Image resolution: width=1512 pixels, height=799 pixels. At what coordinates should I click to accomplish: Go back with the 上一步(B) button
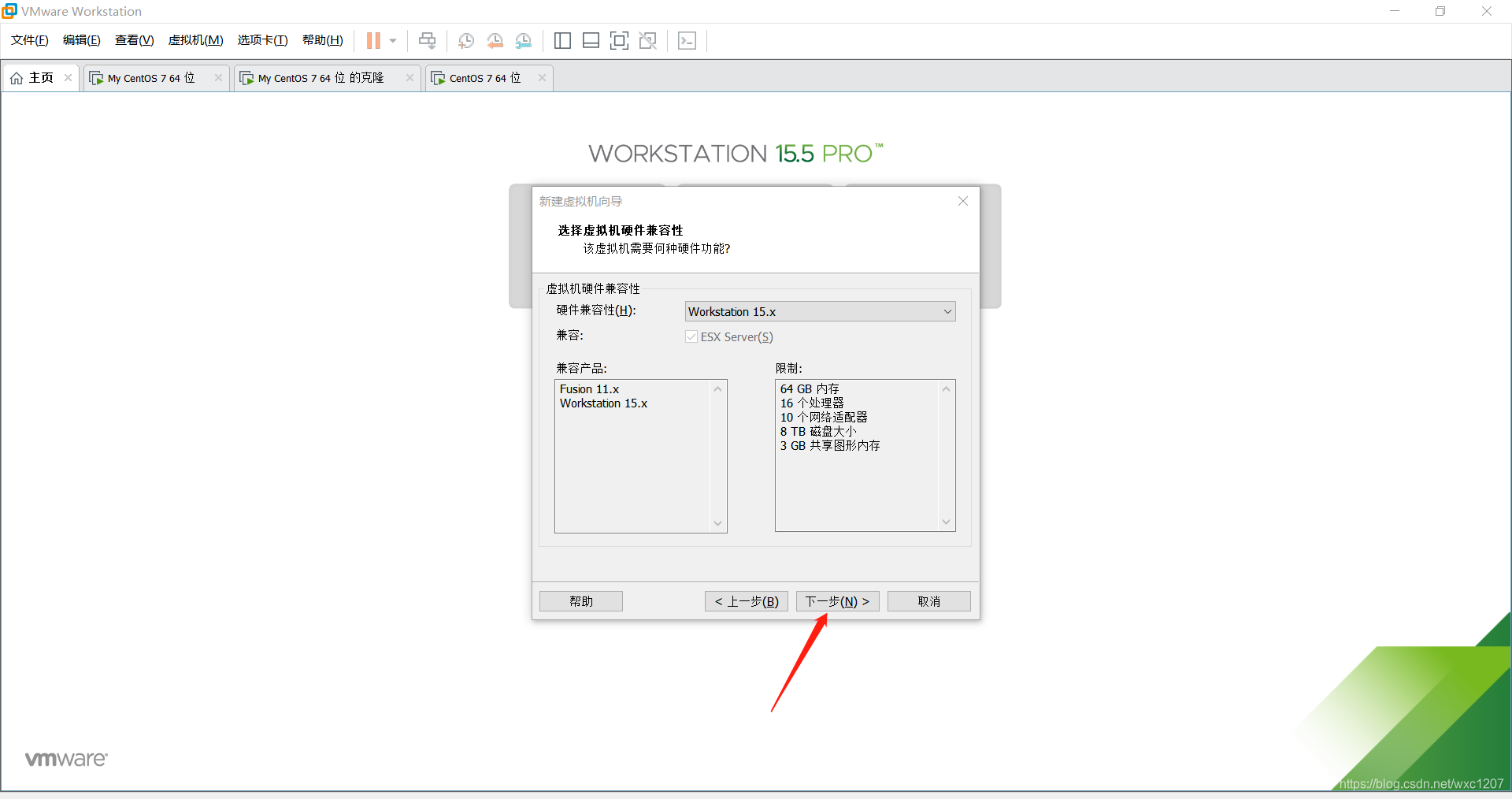[747, 601]
